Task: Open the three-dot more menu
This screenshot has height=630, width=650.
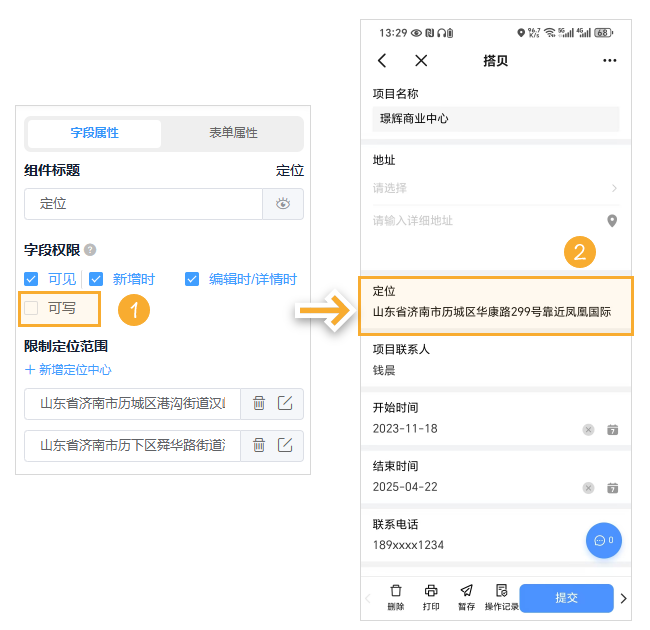Action: coord(610,61)
